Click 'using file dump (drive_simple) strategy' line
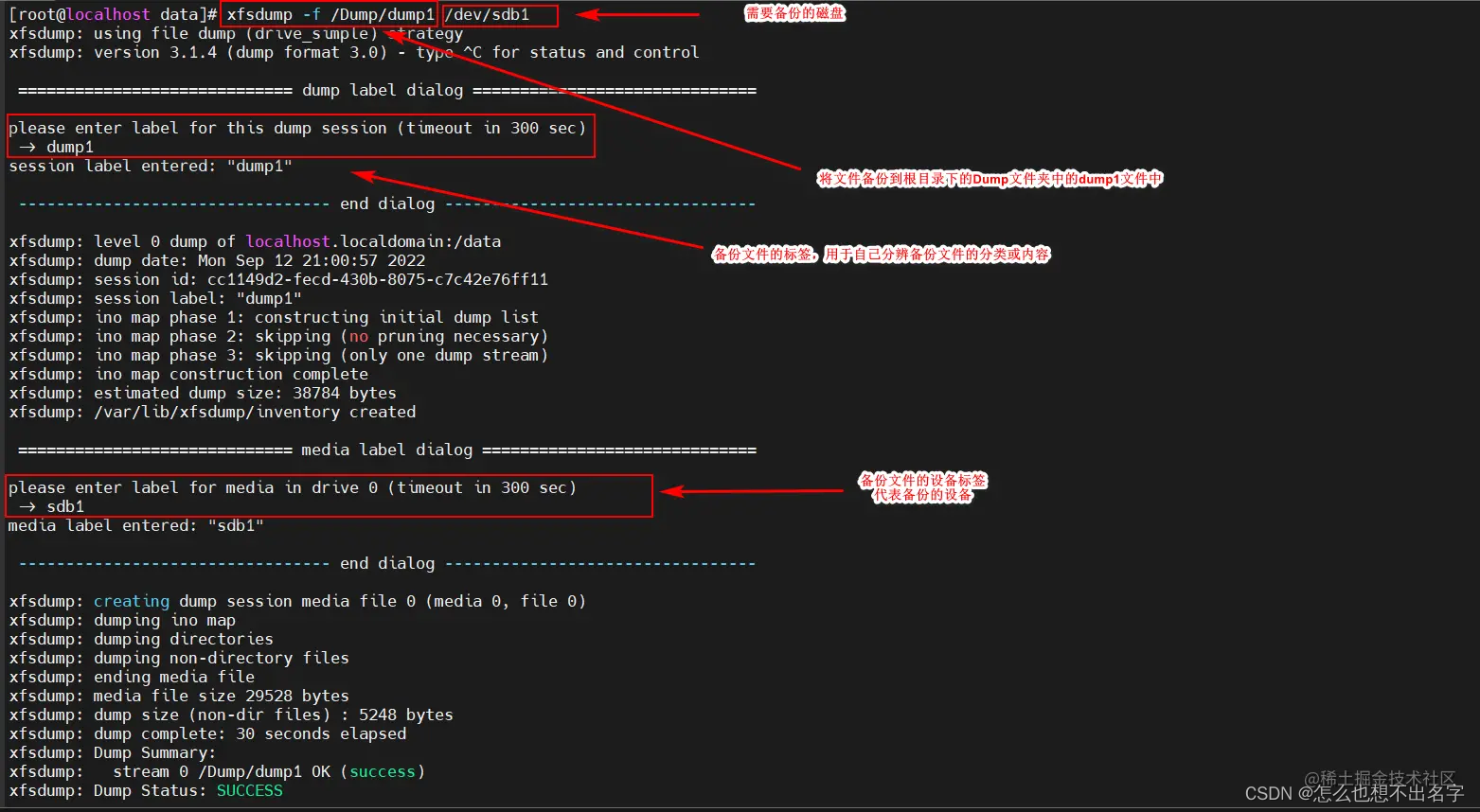The width and height of the screenshot is (1480, 812). (236, 33)
